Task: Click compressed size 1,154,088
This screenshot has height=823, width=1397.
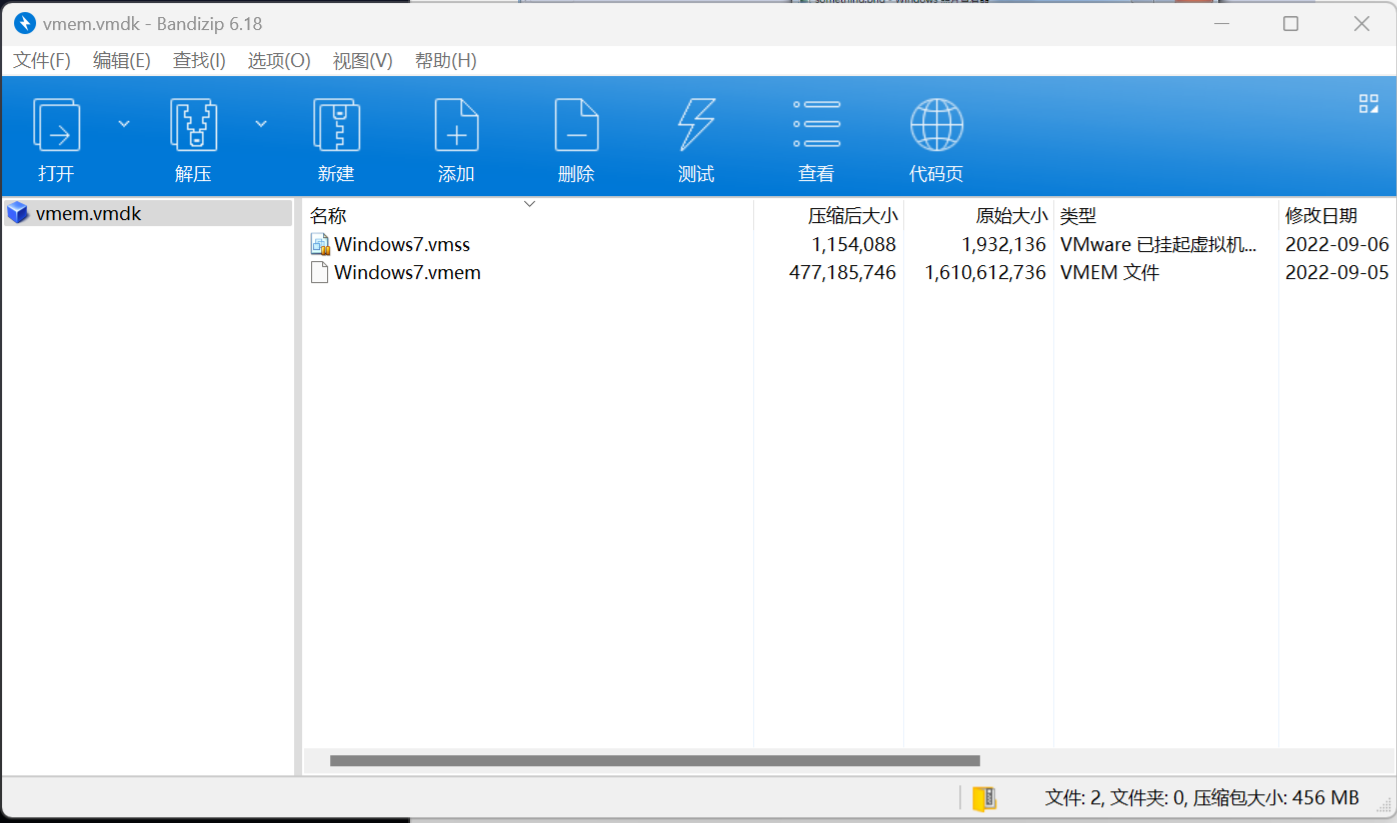Action: pyautogui.click(x=854, y=244)
